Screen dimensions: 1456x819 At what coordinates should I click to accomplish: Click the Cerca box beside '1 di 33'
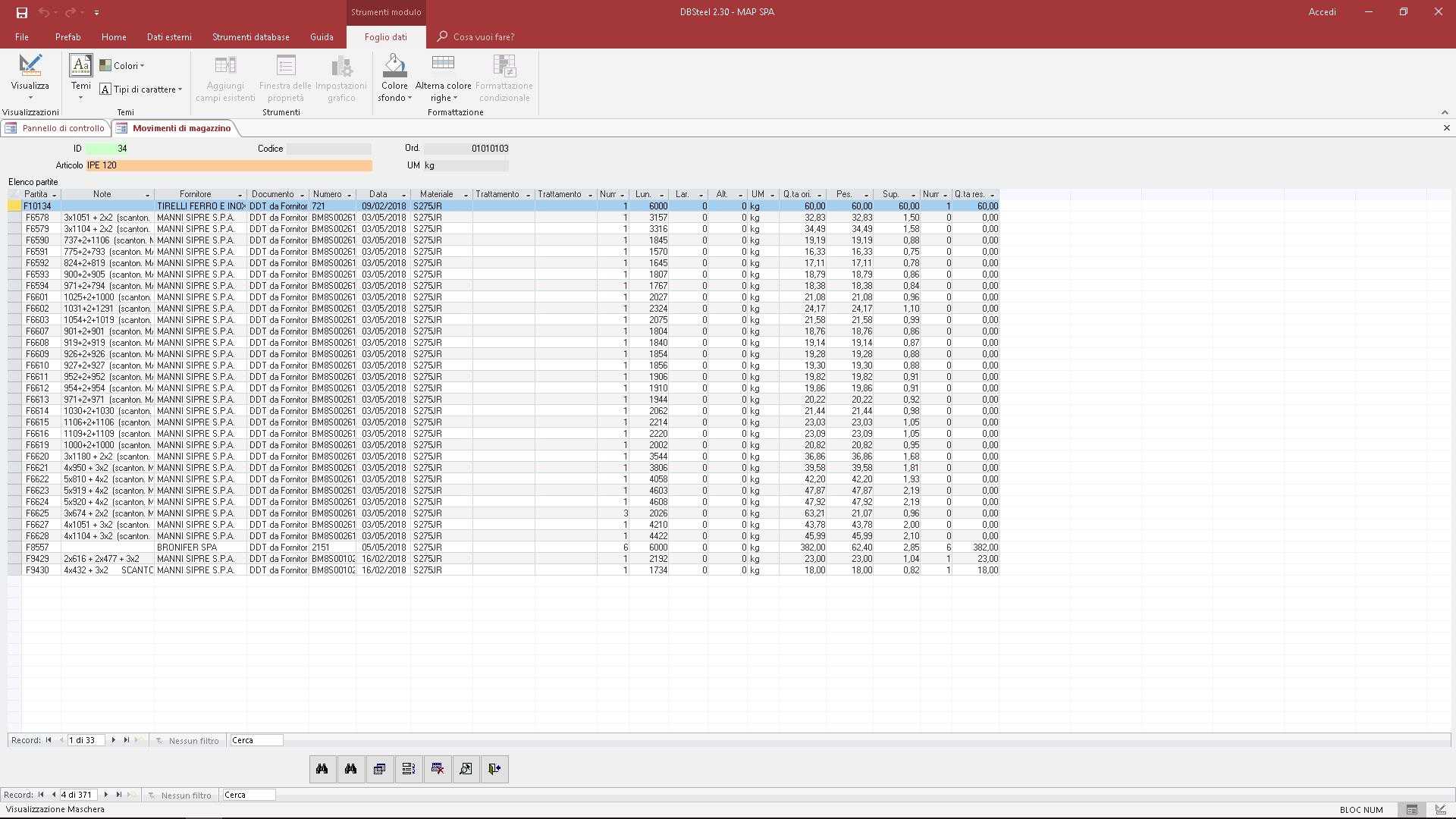[256, 740]
